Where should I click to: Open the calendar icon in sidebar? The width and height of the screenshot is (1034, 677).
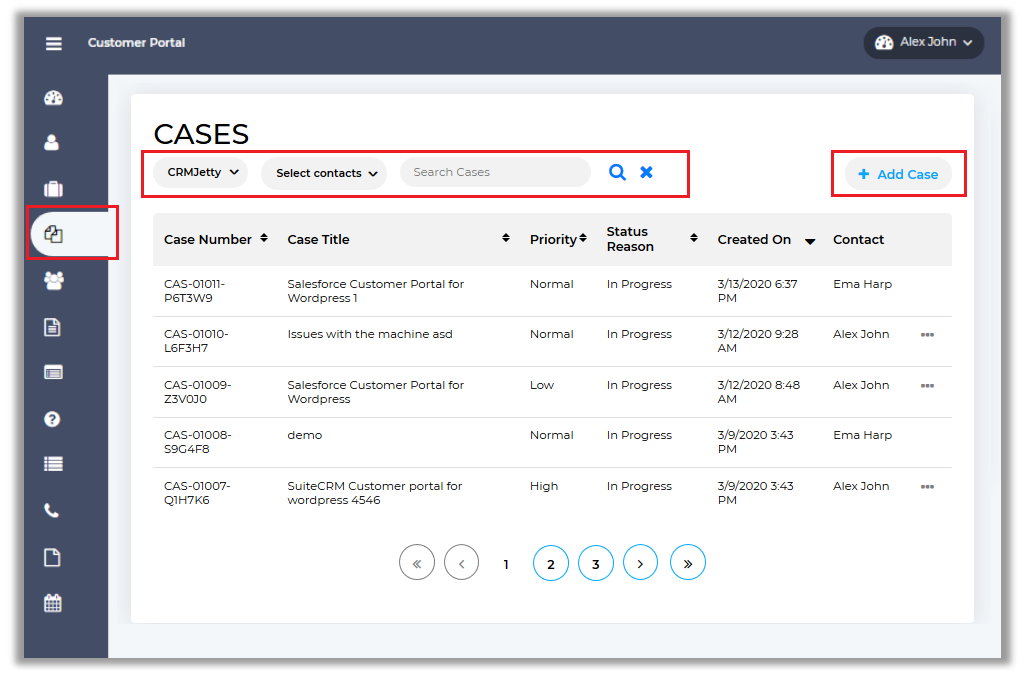[53, 603]
